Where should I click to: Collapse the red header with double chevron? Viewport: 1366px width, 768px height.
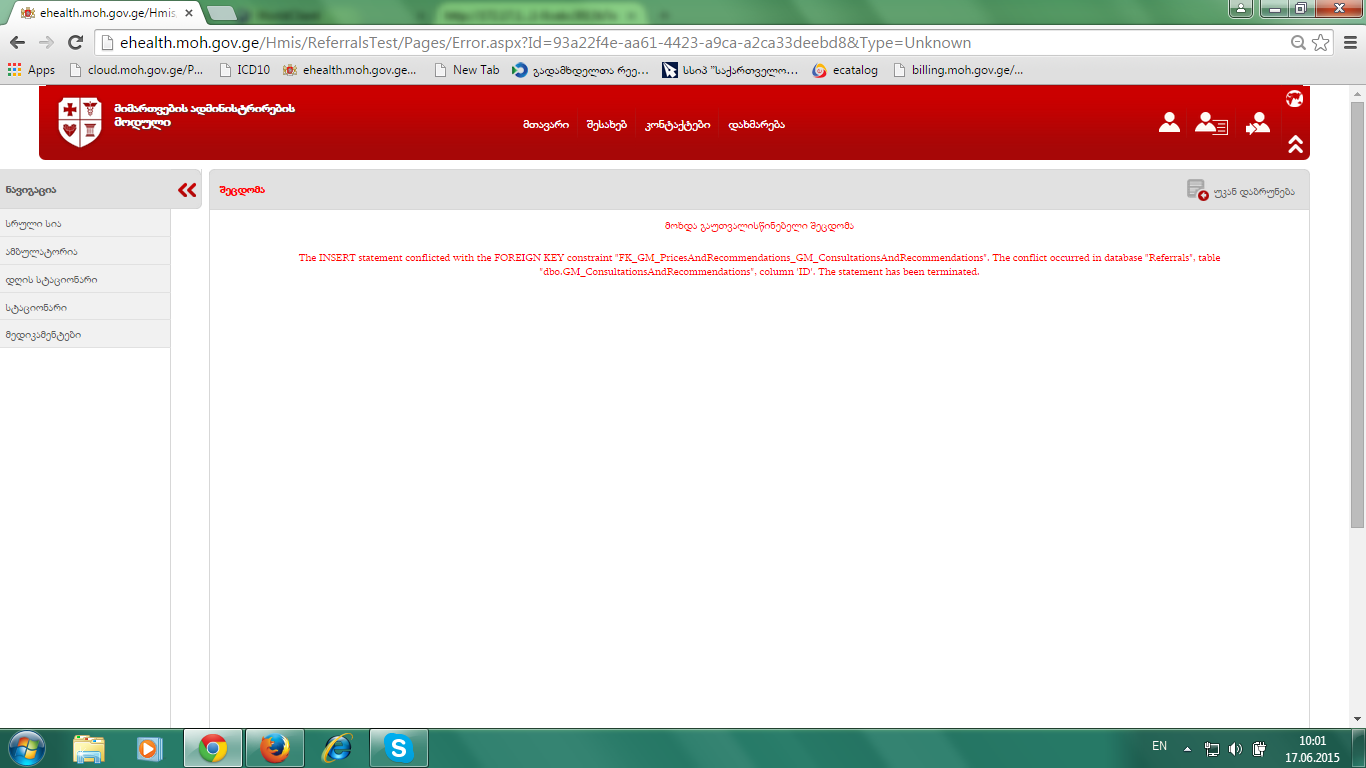(x=1295, y=144)
